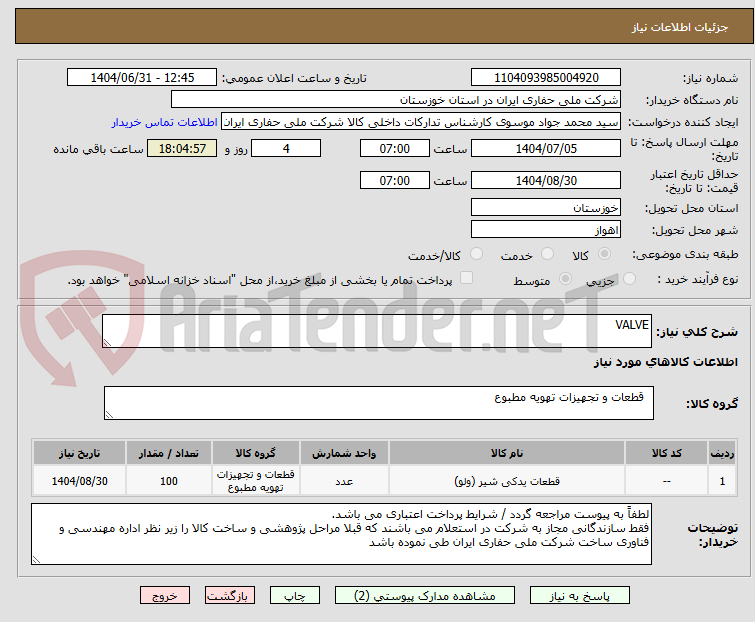Click the تعداد / مقدار column header
Screen dimensions: 755x622
pyautogui.click(x=169, y=454)
